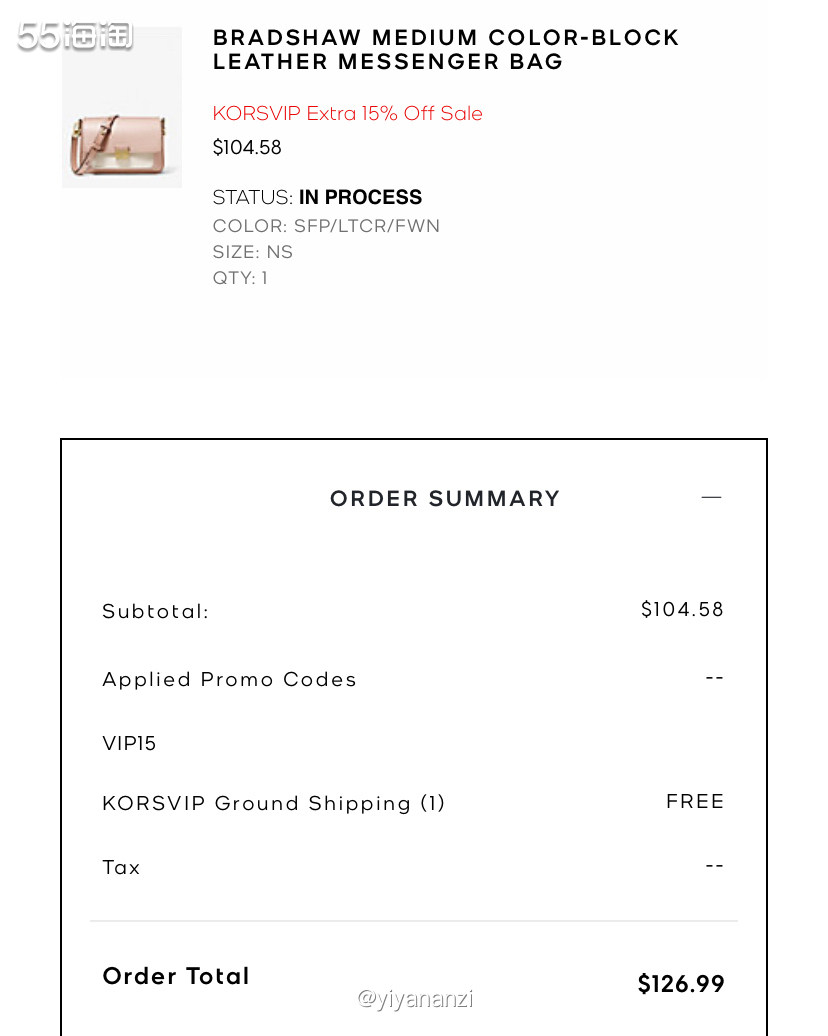
Task: Click the SIZE: NS line
Action: tap(253, 252)
